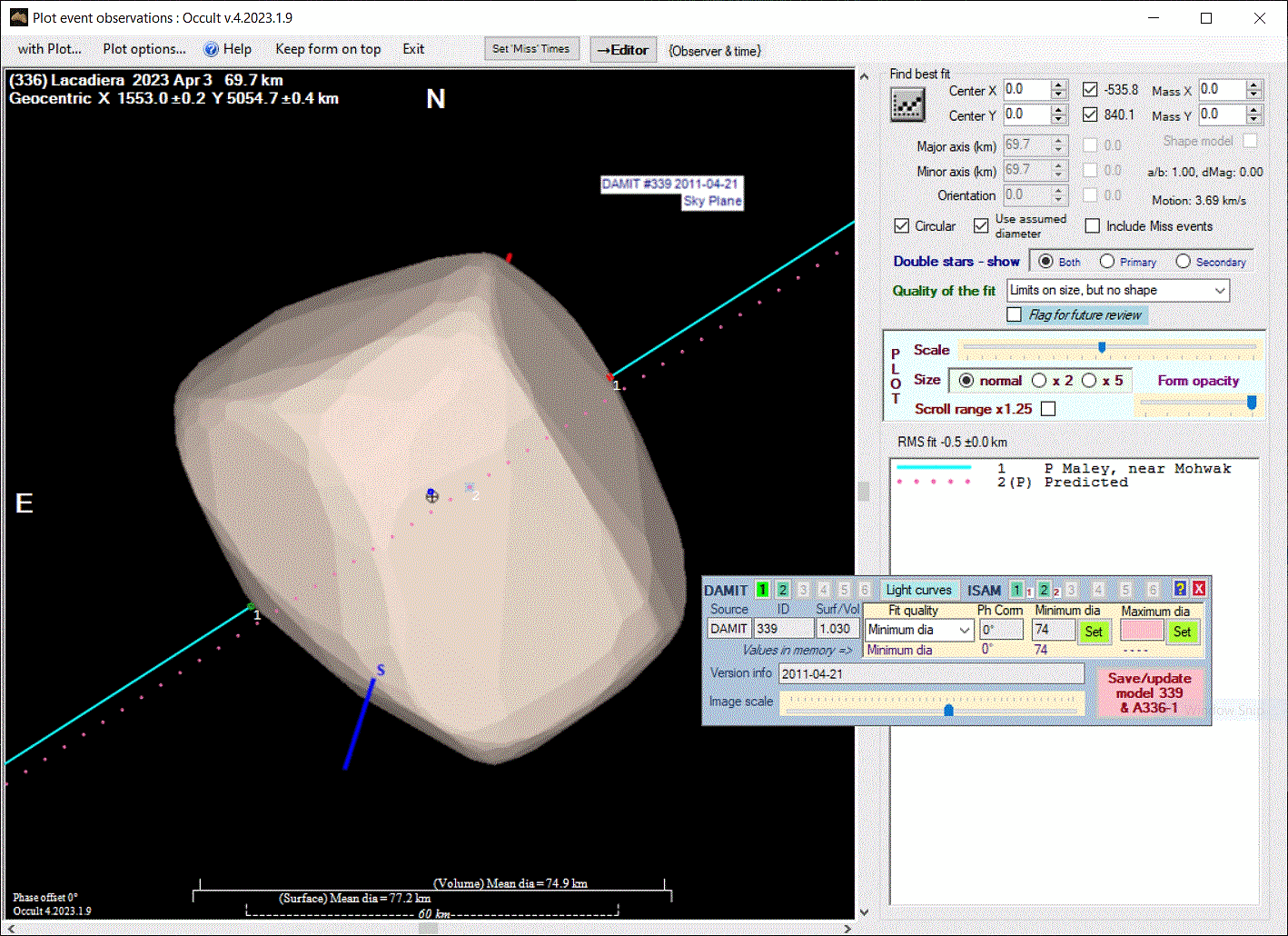Expand Fit quality Minimum dia dropdown

click(964, 630)
